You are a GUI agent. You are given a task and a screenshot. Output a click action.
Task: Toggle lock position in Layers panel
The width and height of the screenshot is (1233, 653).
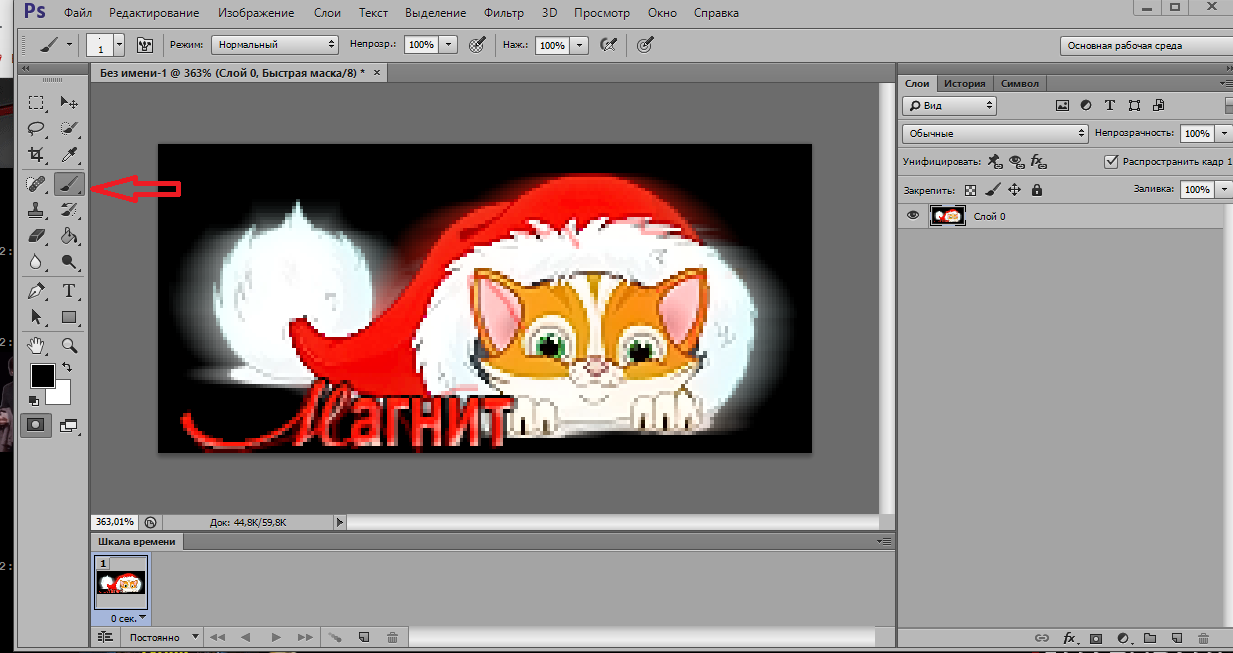[x=1014, y=190]
